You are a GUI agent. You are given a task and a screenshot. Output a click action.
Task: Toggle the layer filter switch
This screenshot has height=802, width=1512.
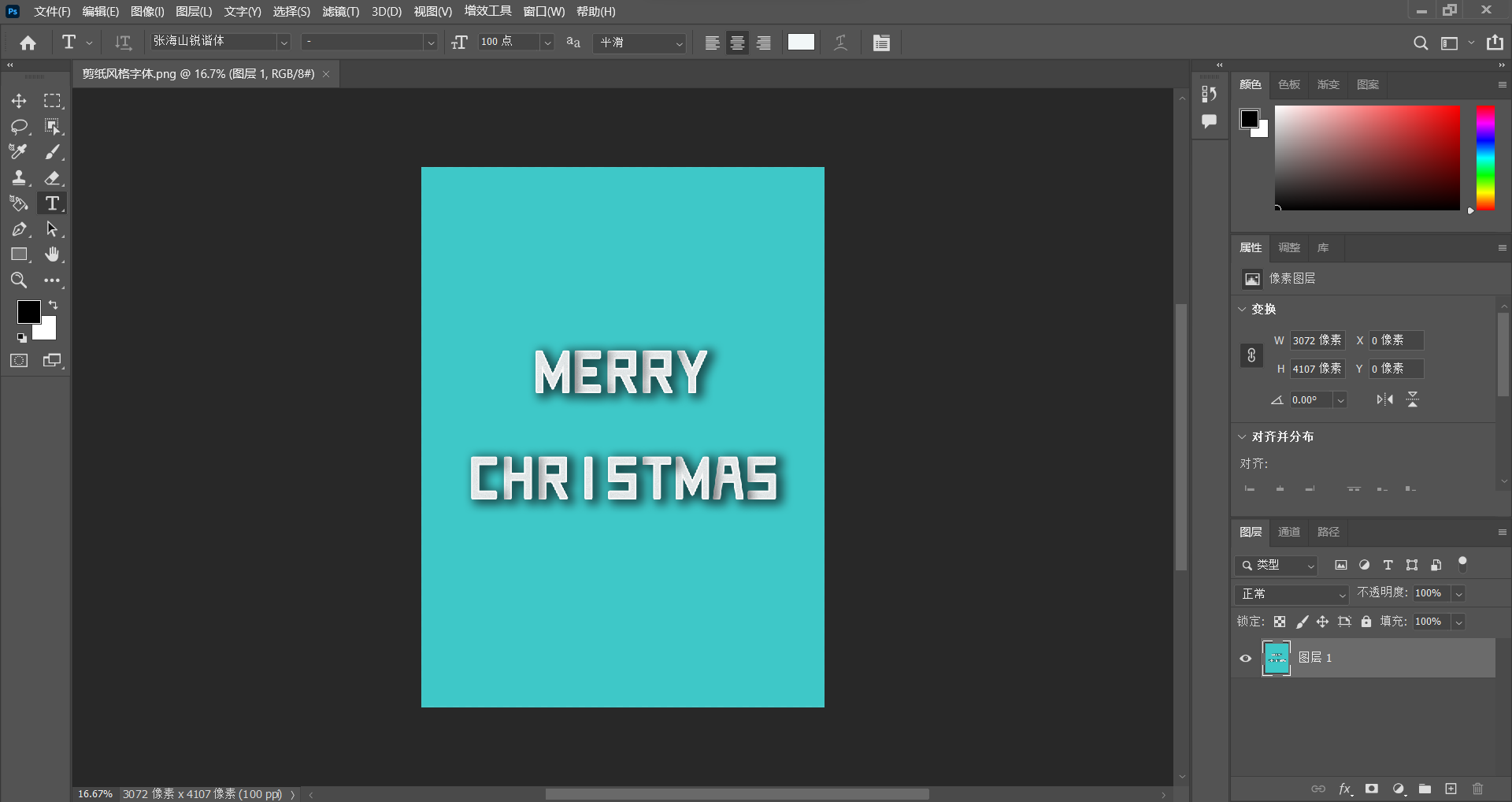tap(1462, 564)
